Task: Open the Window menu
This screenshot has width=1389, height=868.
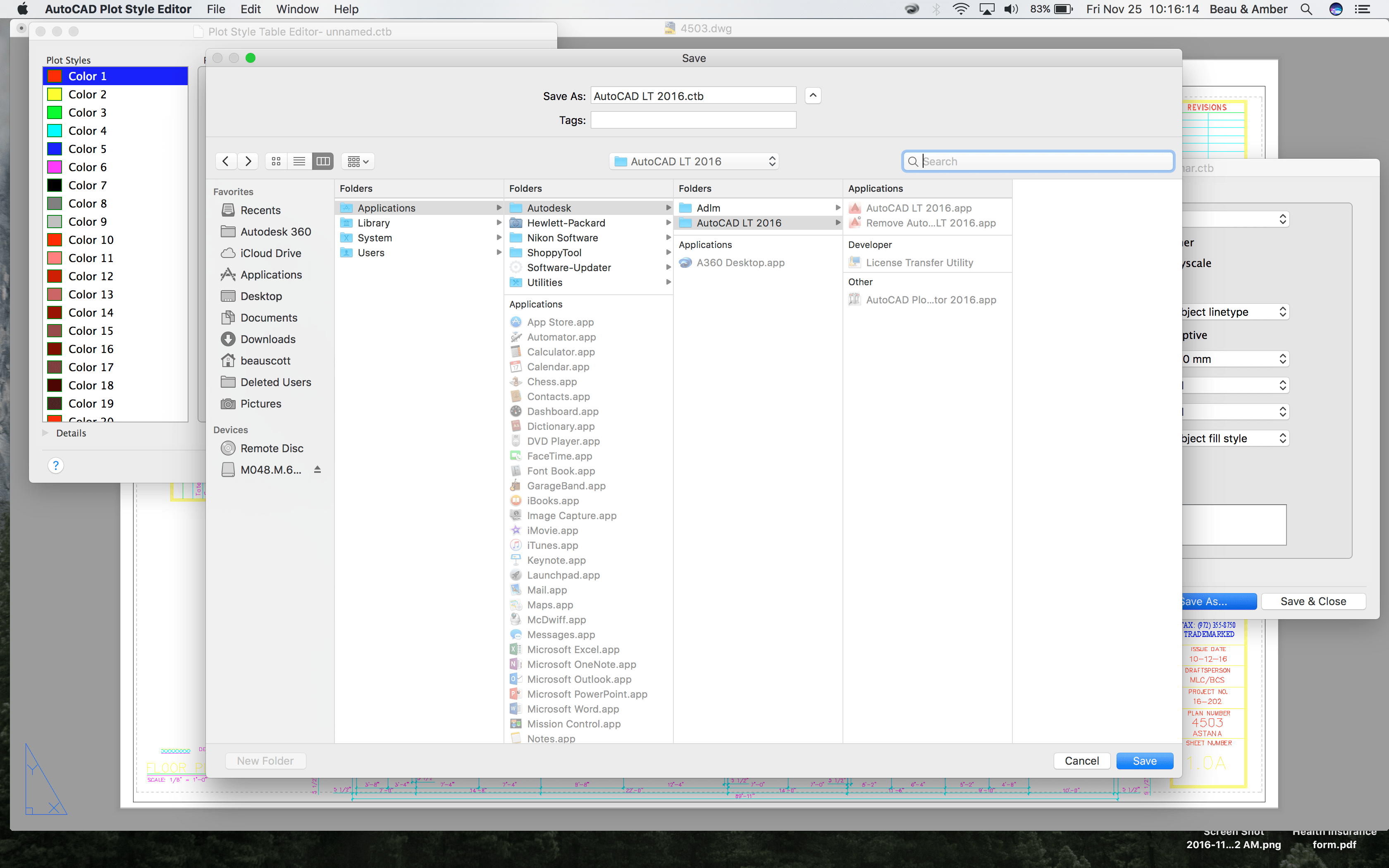Action: [x=297, y=9]
